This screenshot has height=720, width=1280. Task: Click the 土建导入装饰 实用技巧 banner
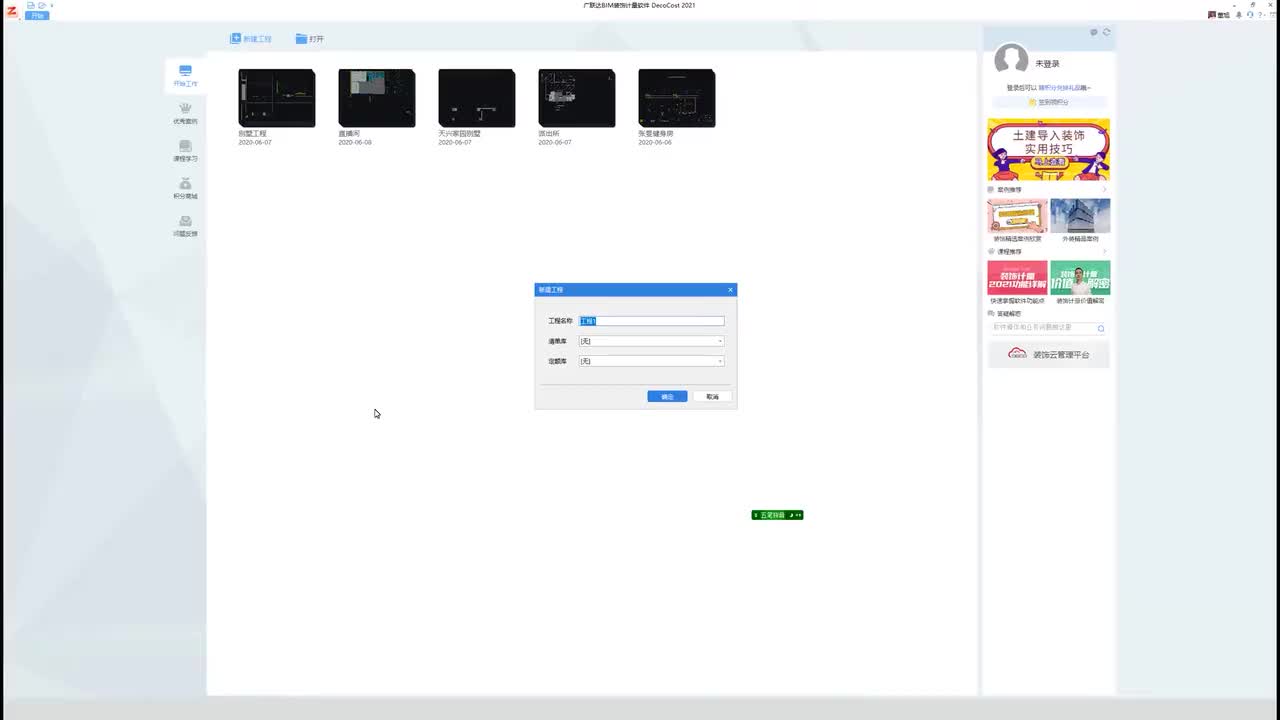click(1048, 150)
